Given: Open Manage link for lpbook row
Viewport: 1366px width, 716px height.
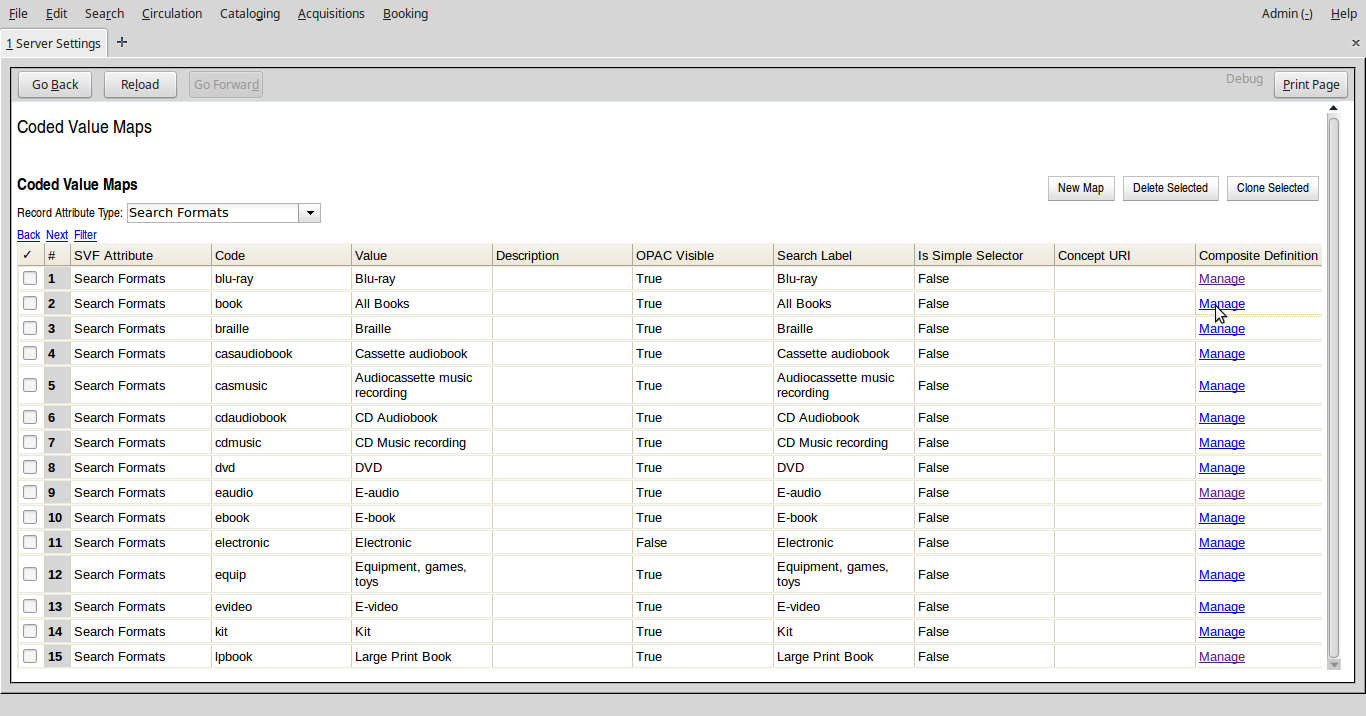Looking at the screenshot, I should coord(1222,656).
